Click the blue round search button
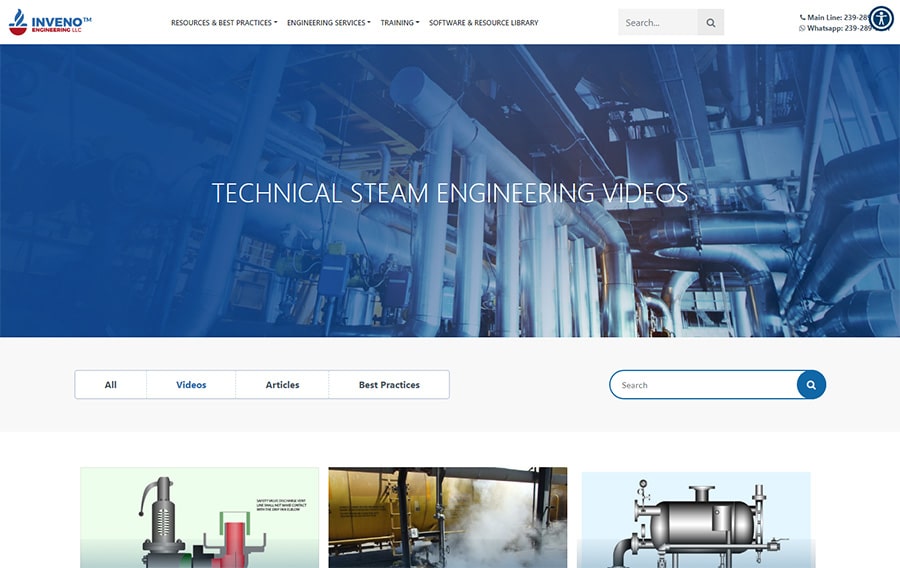 (811, 385)
